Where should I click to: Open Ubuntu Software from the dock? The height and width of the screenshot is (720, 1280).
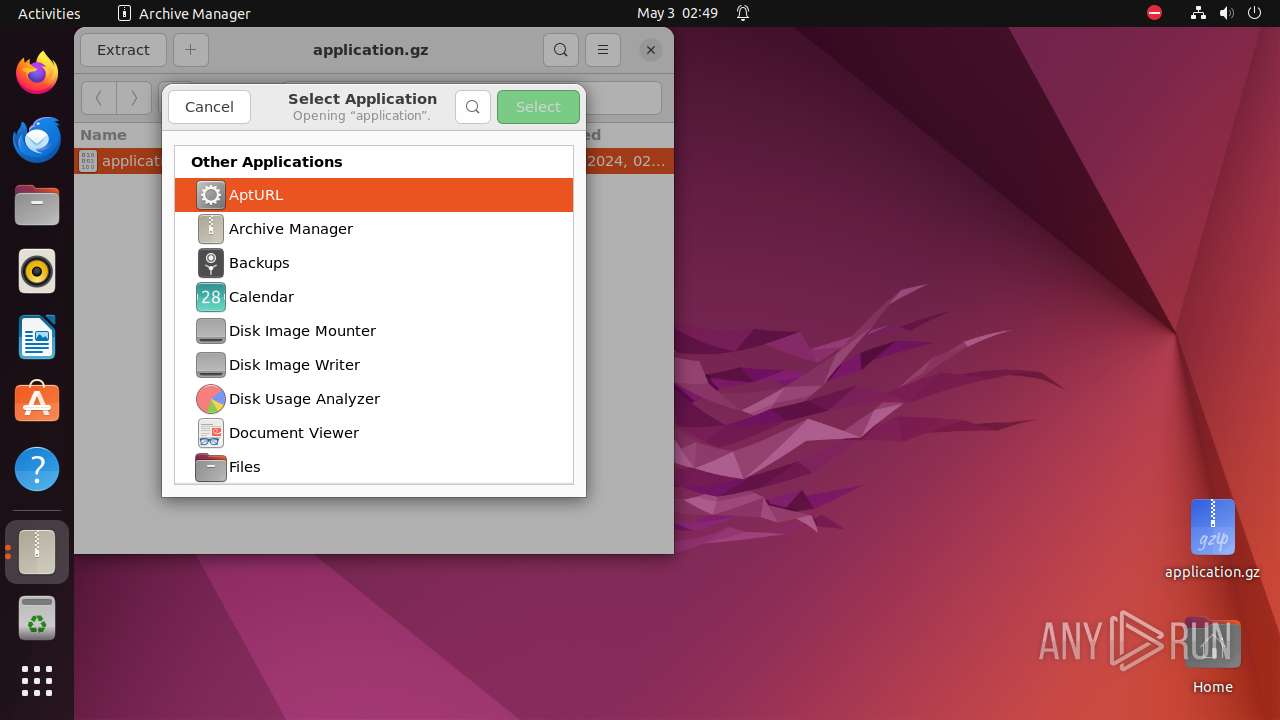(37, 403)
